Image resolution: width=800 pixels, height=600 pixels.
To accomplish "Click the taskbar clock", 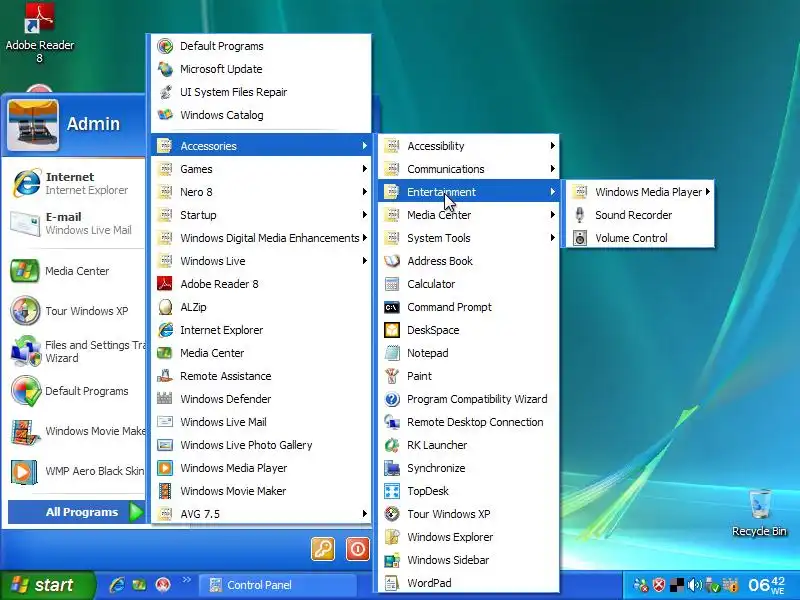I will [766, 585].
